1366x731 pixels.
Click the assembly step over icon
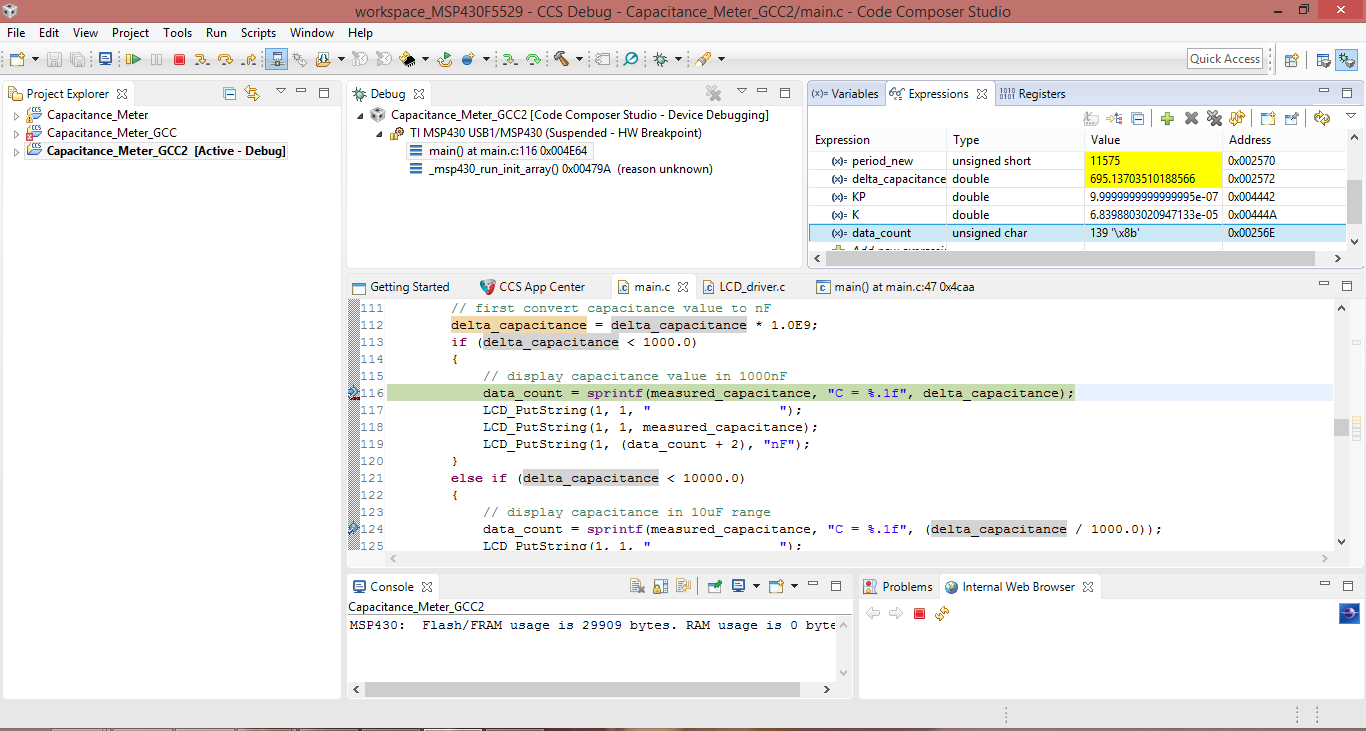click(533, 59)
